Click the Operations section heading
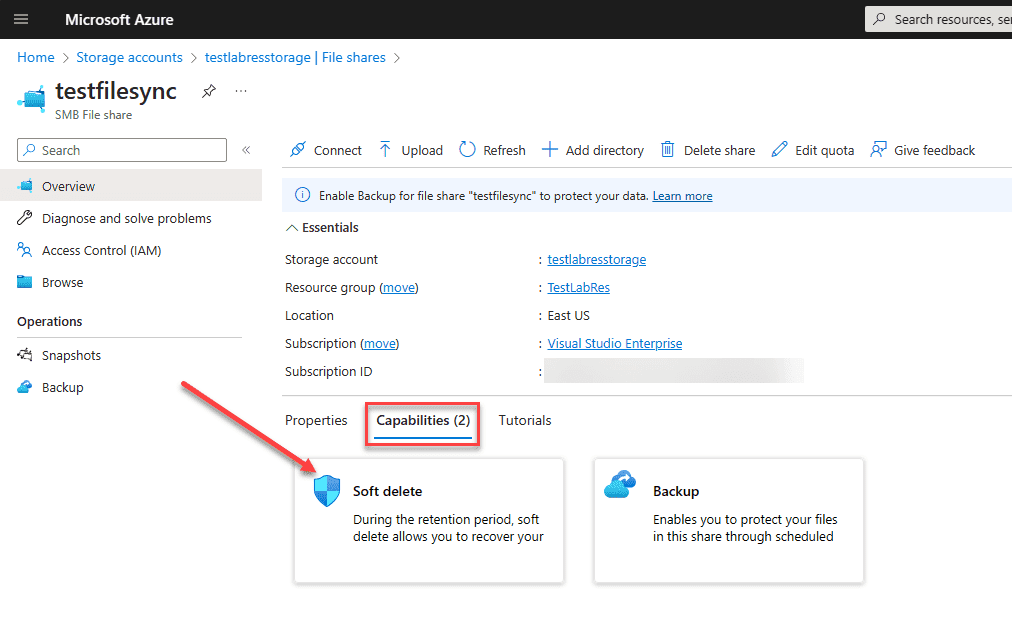The width and height of the screenshot is (1012, 622). pyautogui.click(x=50, y=321)
